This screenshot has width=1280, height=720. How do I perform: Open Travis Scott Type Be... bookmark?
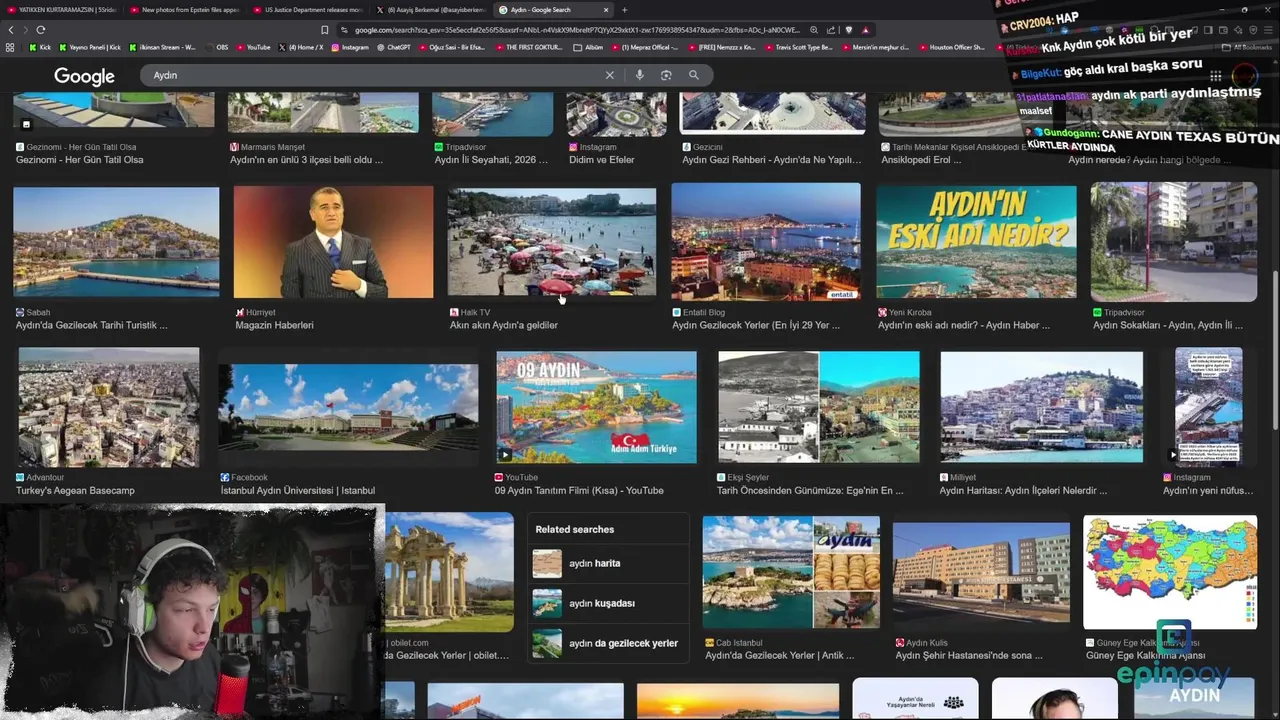click(801, 47)
